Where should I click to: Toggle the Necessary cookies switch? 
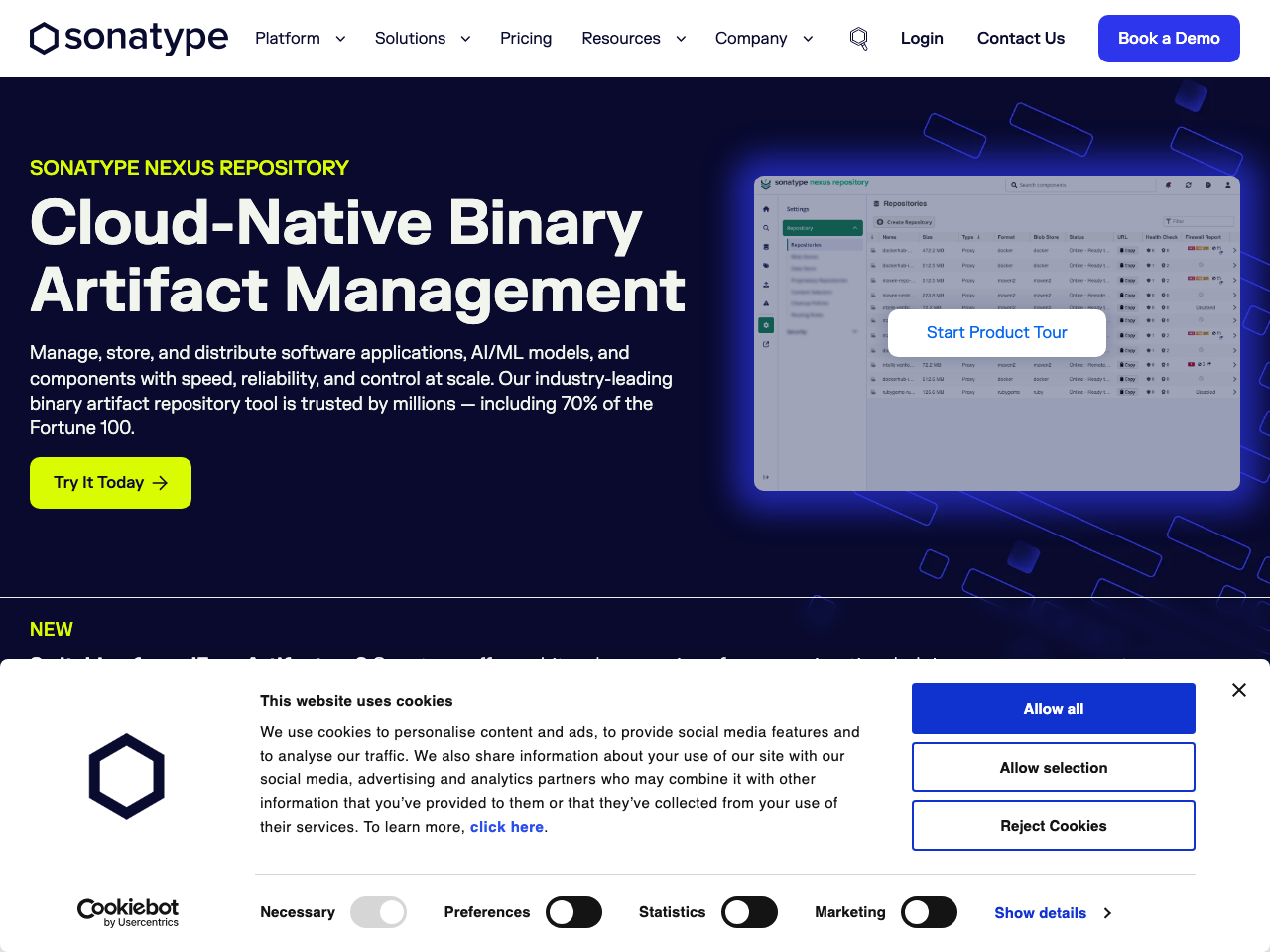378,912
